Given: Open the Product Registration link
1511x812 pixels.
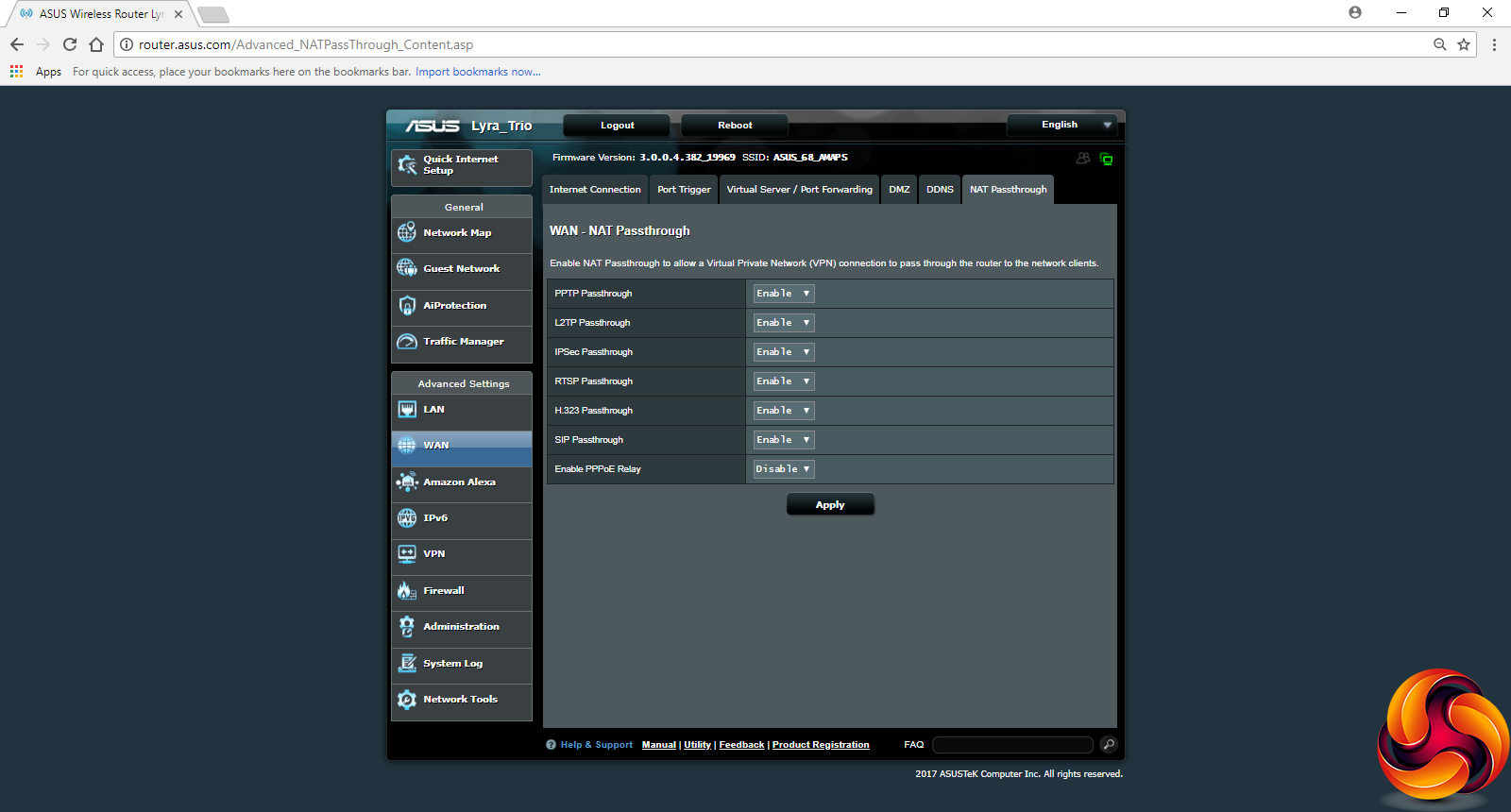Looking at the screenshot, I should [821, 745].
